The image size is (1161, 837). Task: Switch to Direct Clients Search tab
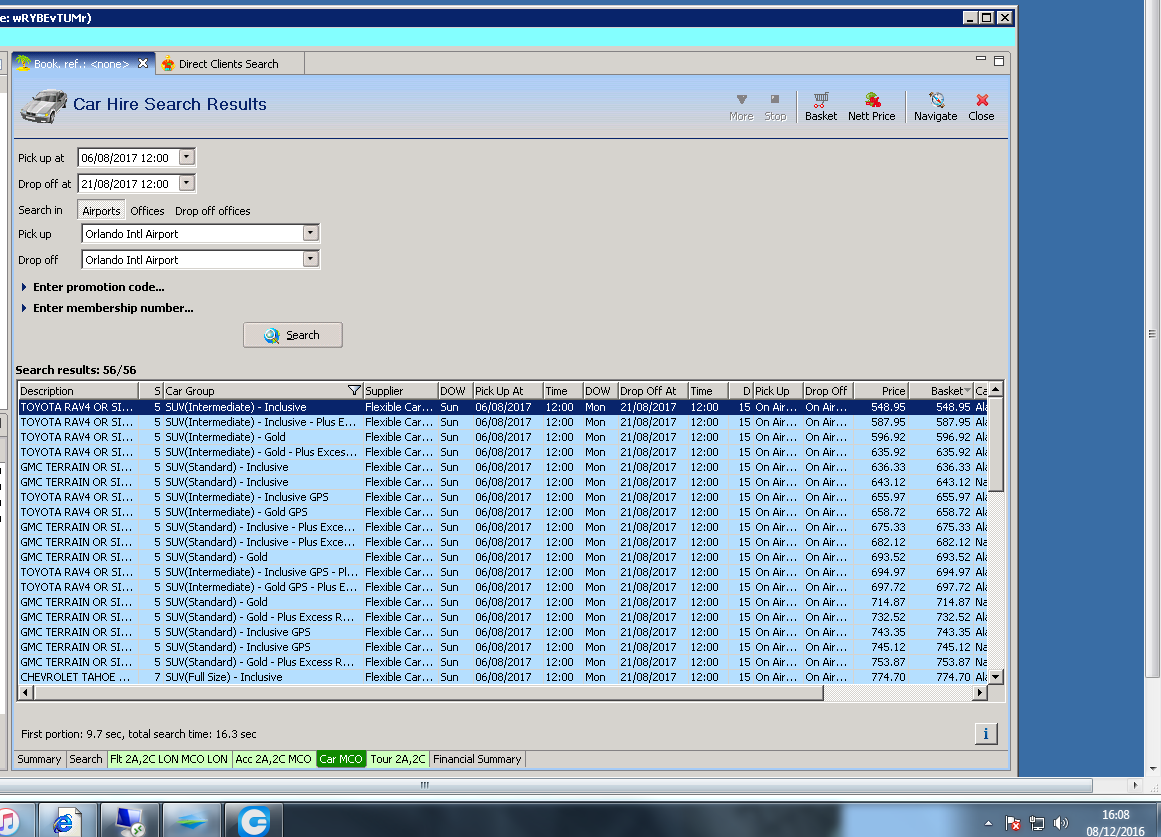click(229, 64)
